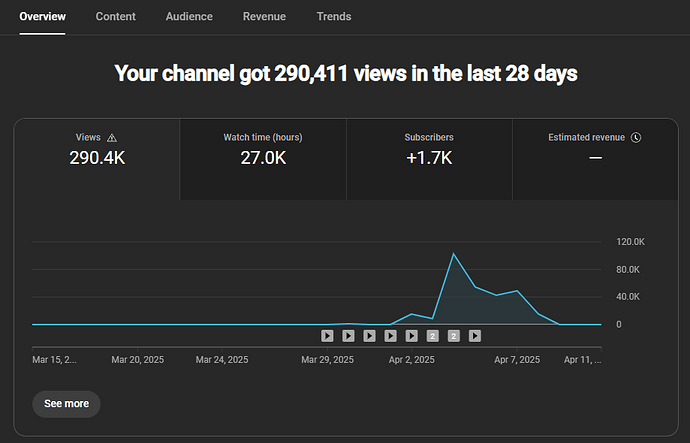
Task: Open the last play-icon video marker
Action: tap(475, 336)
